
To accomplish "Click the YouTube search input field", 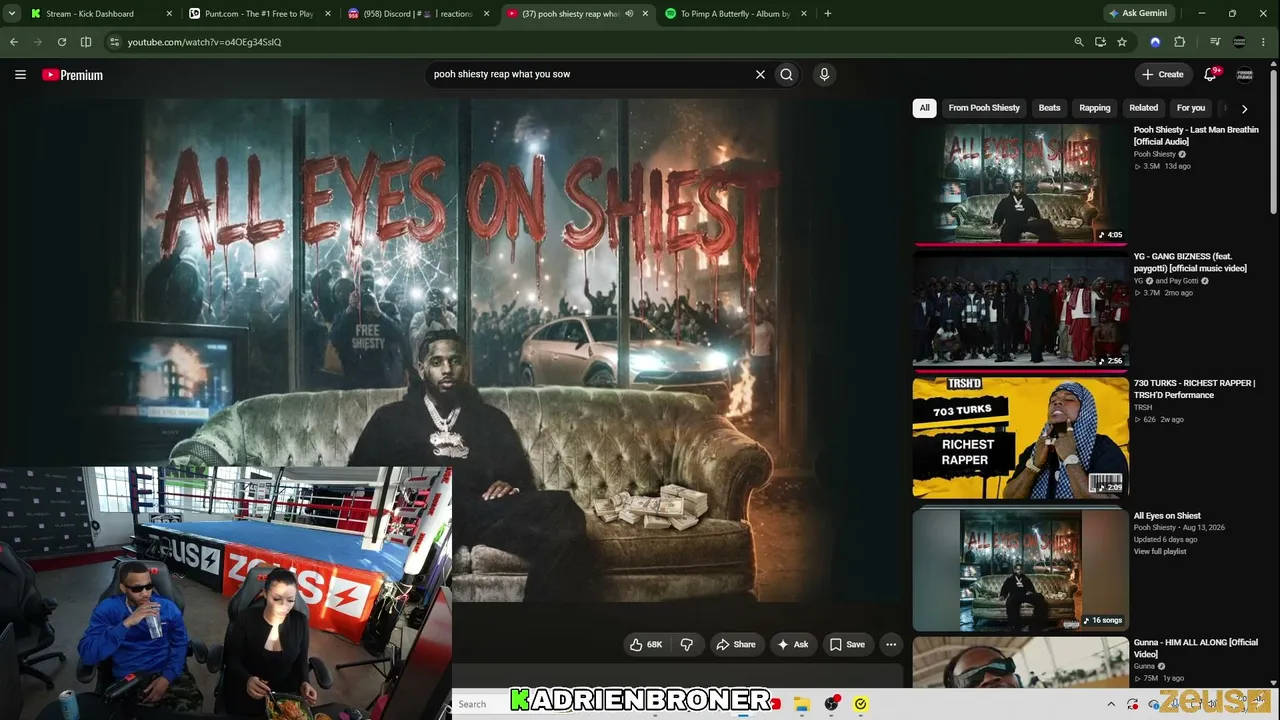I will (590, 74).
